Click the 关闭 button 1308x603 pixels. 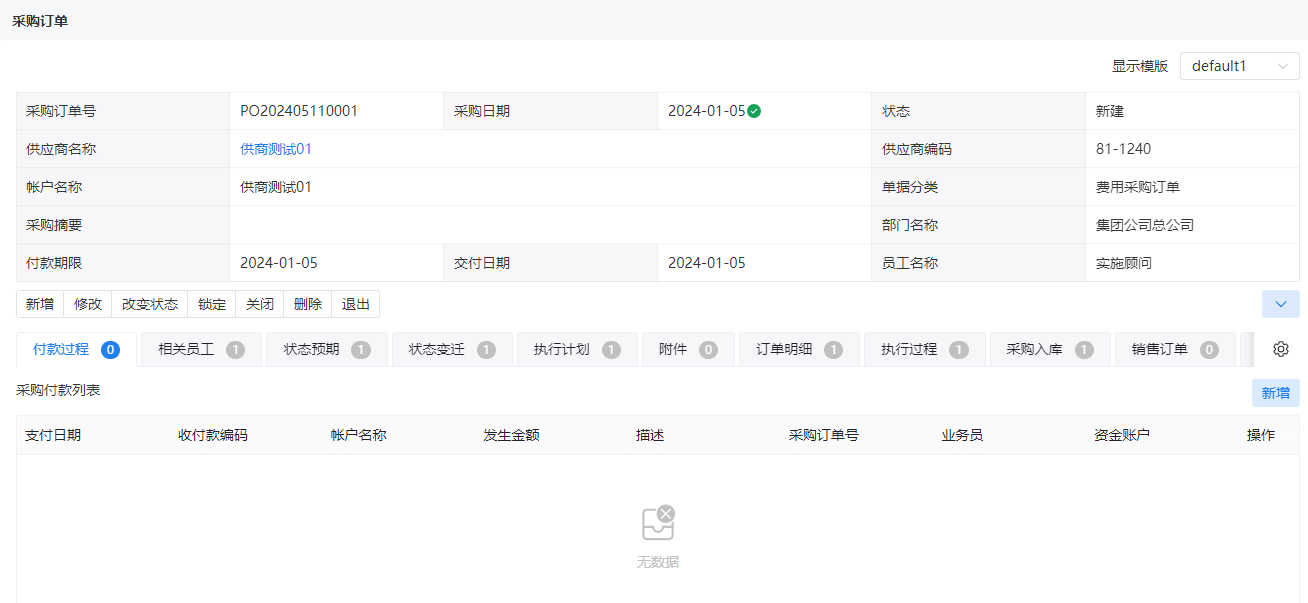coord(260,304)
